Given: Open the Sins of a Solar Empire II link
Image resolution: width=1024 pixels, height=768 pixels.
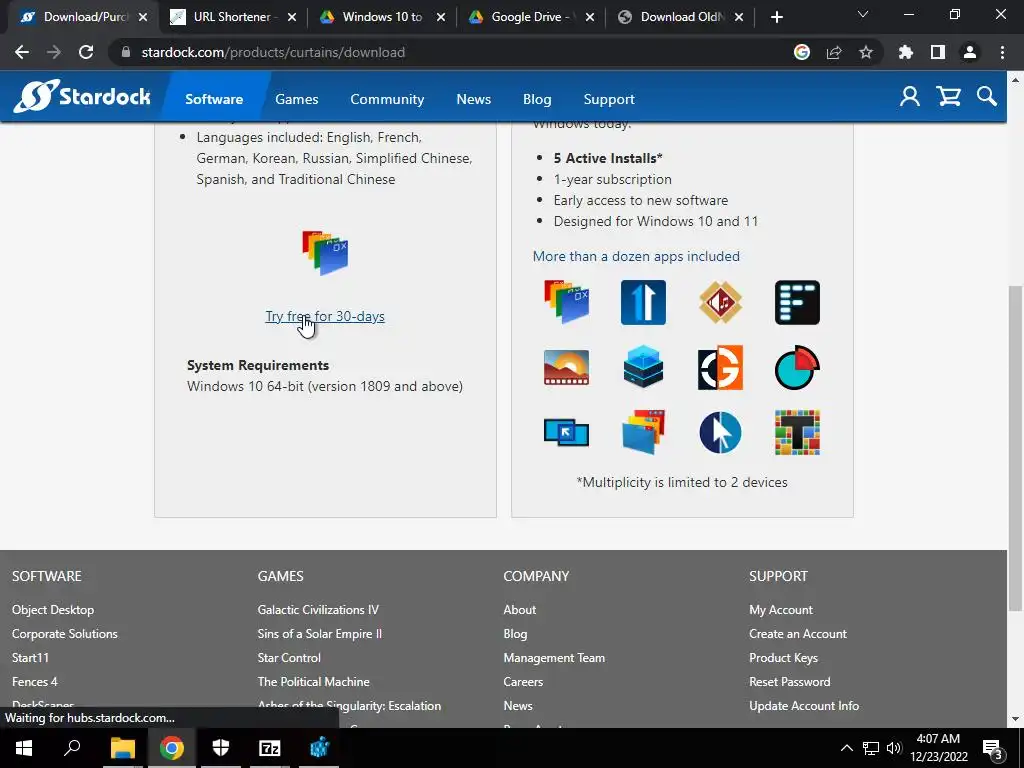Looking at the screenshot, I should click(319, 633).
